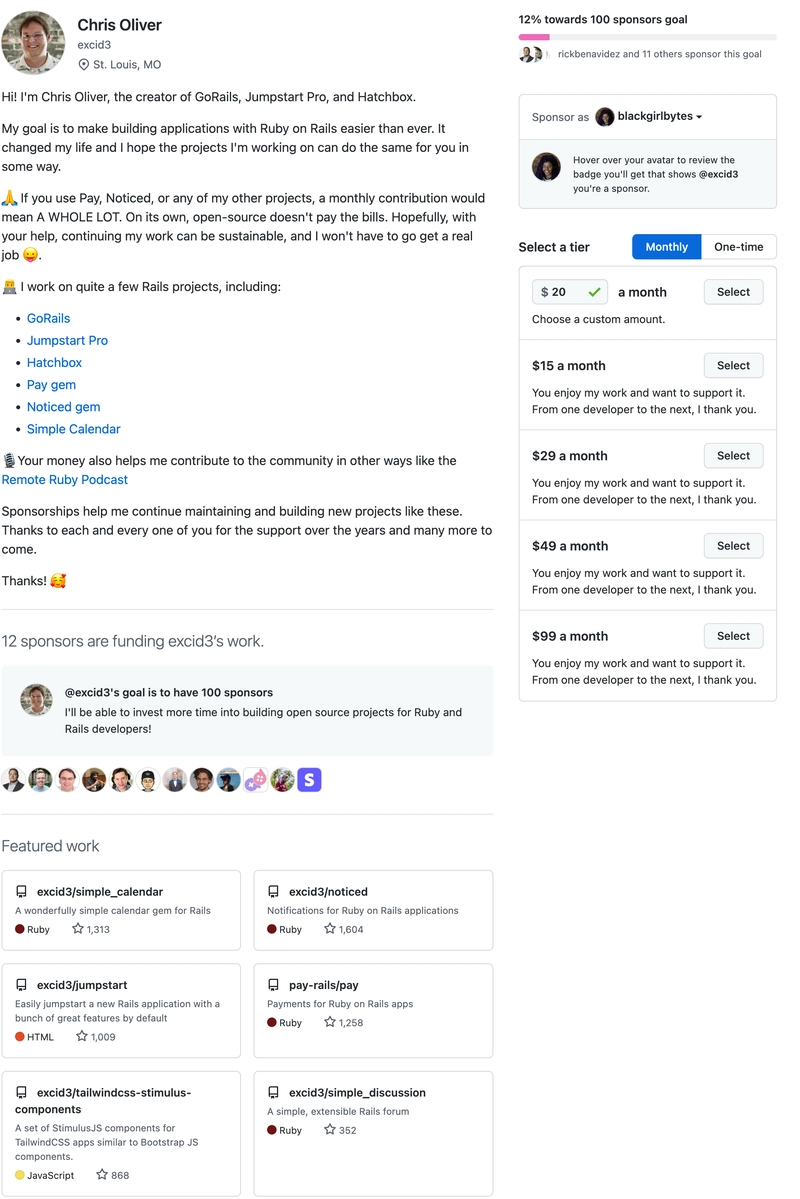800x1199 pixels.
Task: Click the repository icon beside excid3/jumpstart
Action: [21, 985]
